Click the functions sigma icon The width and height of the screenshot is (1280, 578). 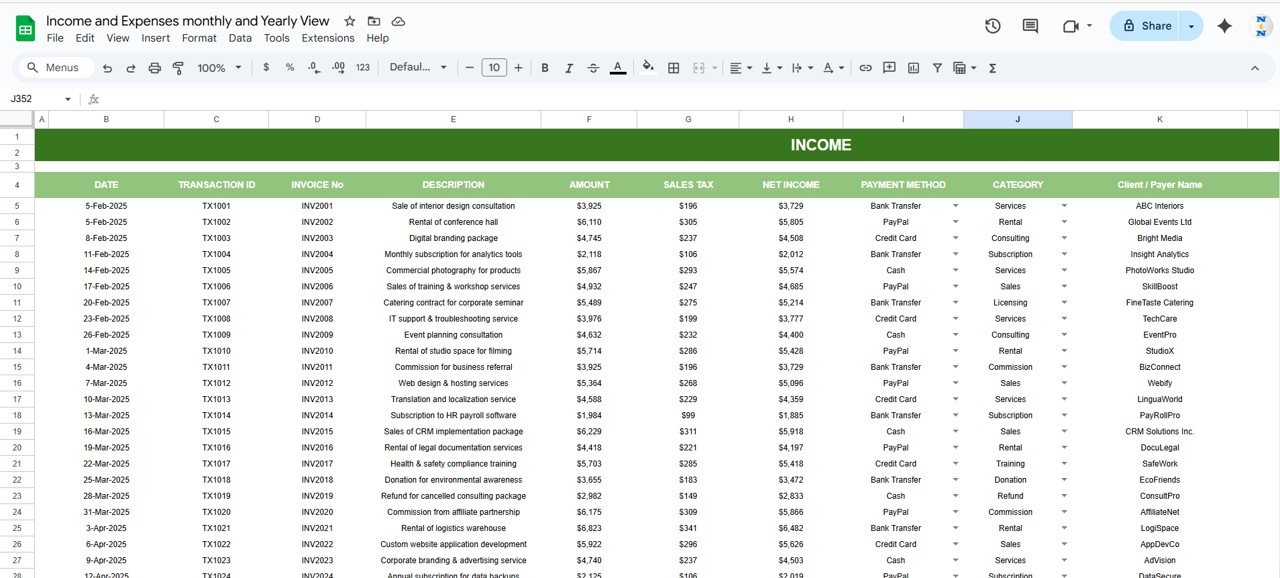pos(992,68)
